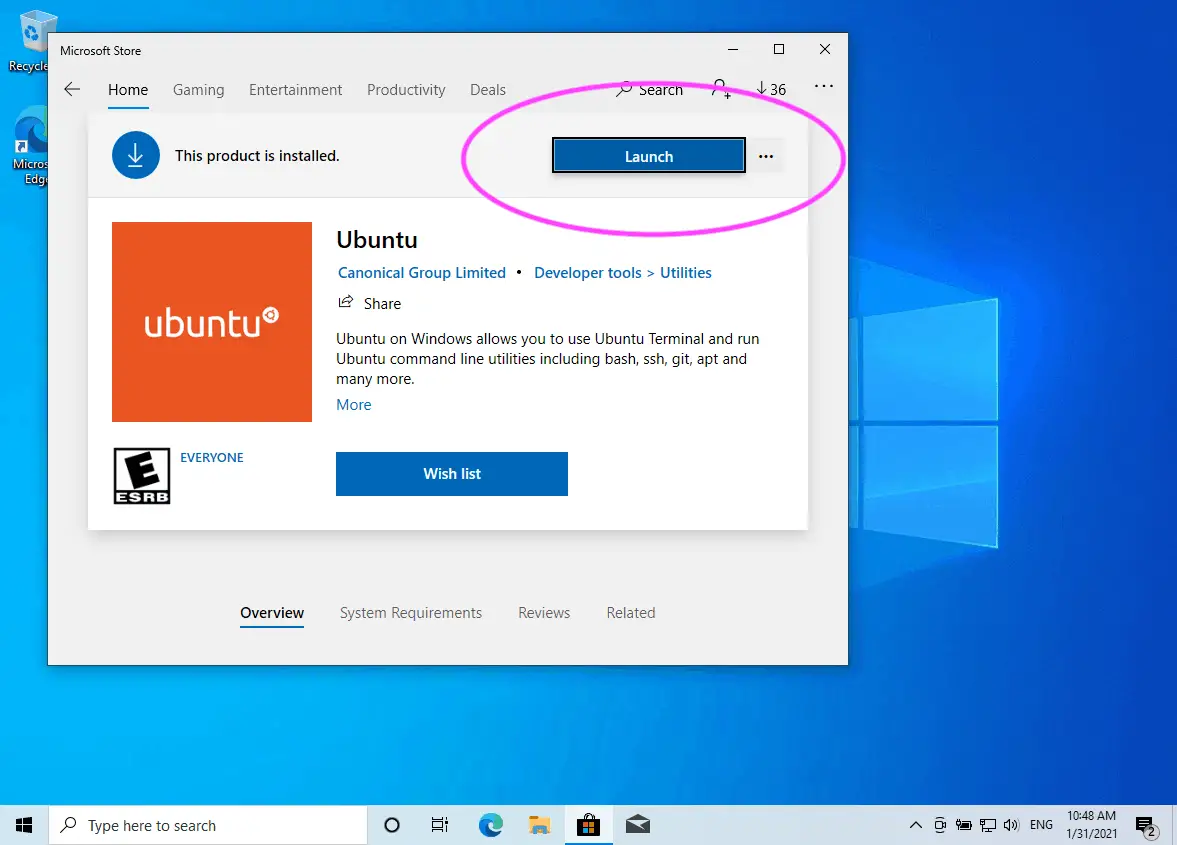
Task: Open the Productivity tab
Action: pyautogui.click(x=406, y=90)
